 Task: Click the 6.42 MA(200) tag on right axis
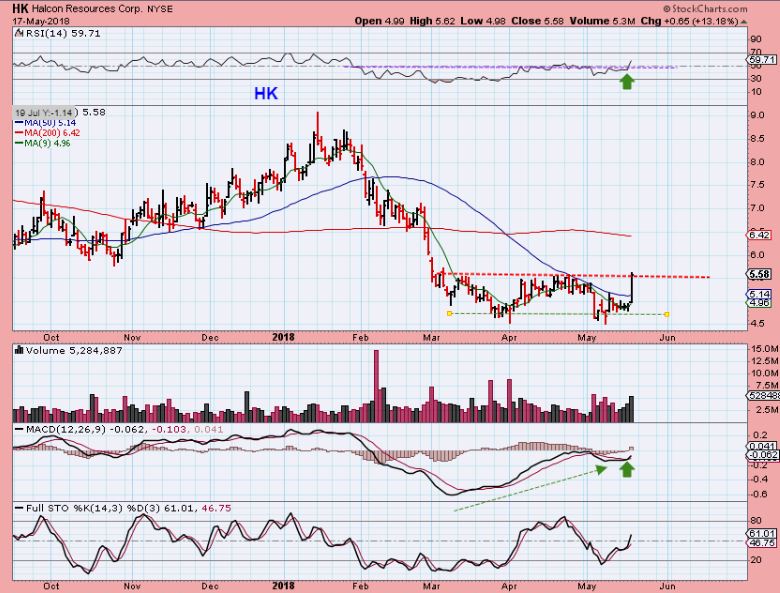[x=759, y=235]
